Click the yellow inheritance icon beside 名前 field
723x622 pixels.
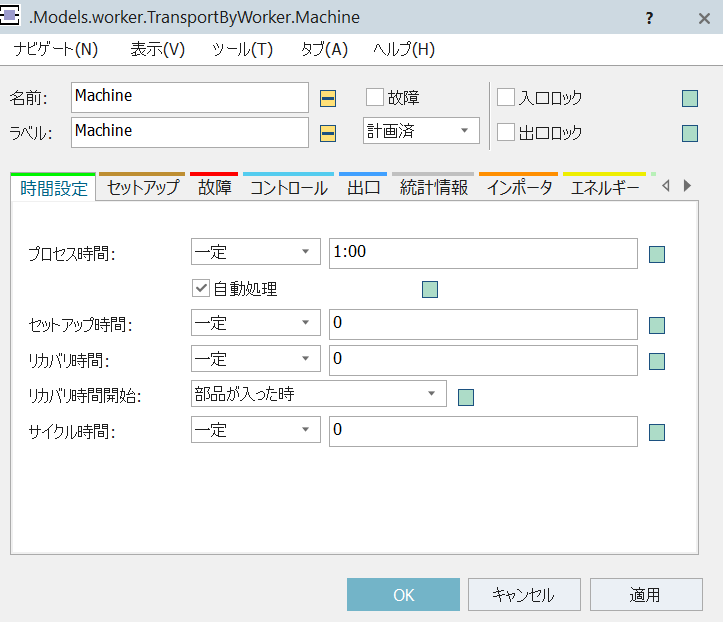[x=328, y=98]
